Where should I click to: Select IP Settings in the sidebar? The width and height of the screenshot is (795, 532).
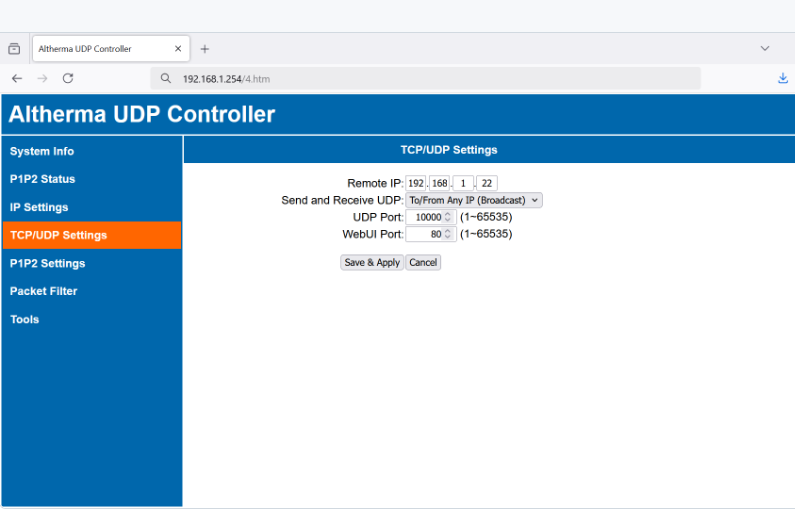pos(39,207)
